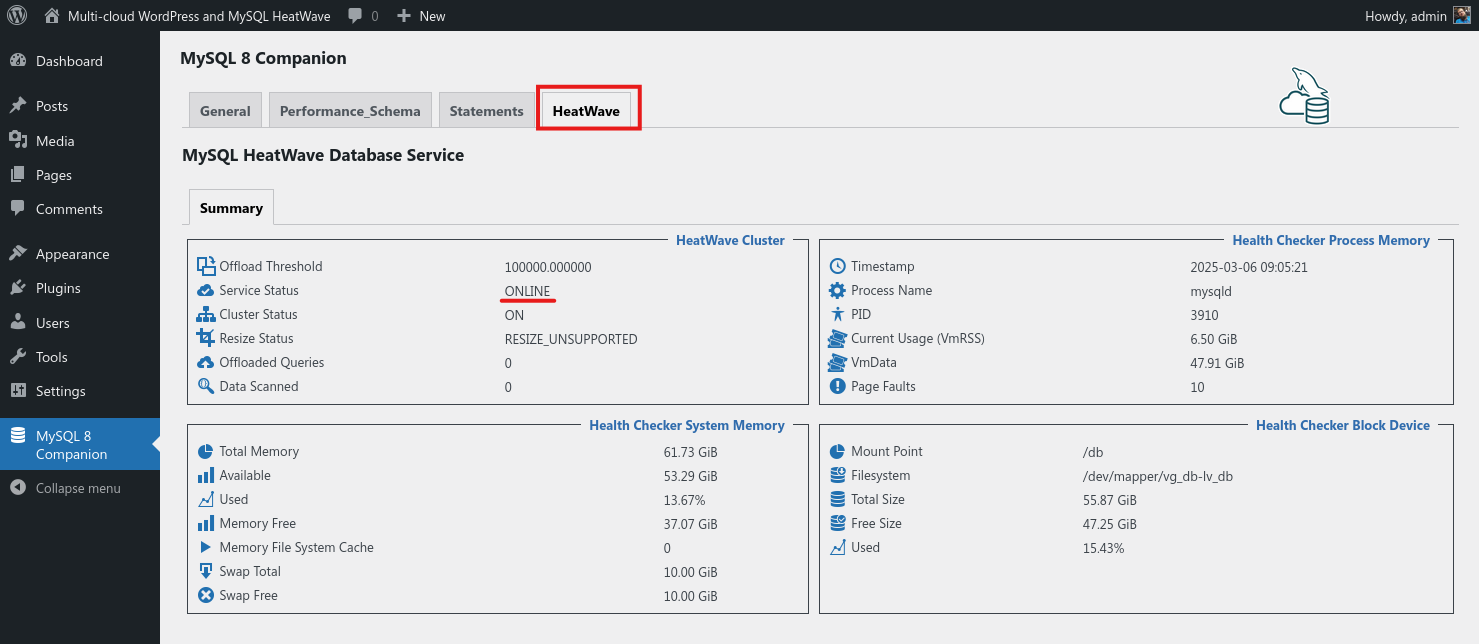Viewport: 1479px width, 644px height.
Task: Click the Timestamp clock icon
Action: (x=837, y=266)
